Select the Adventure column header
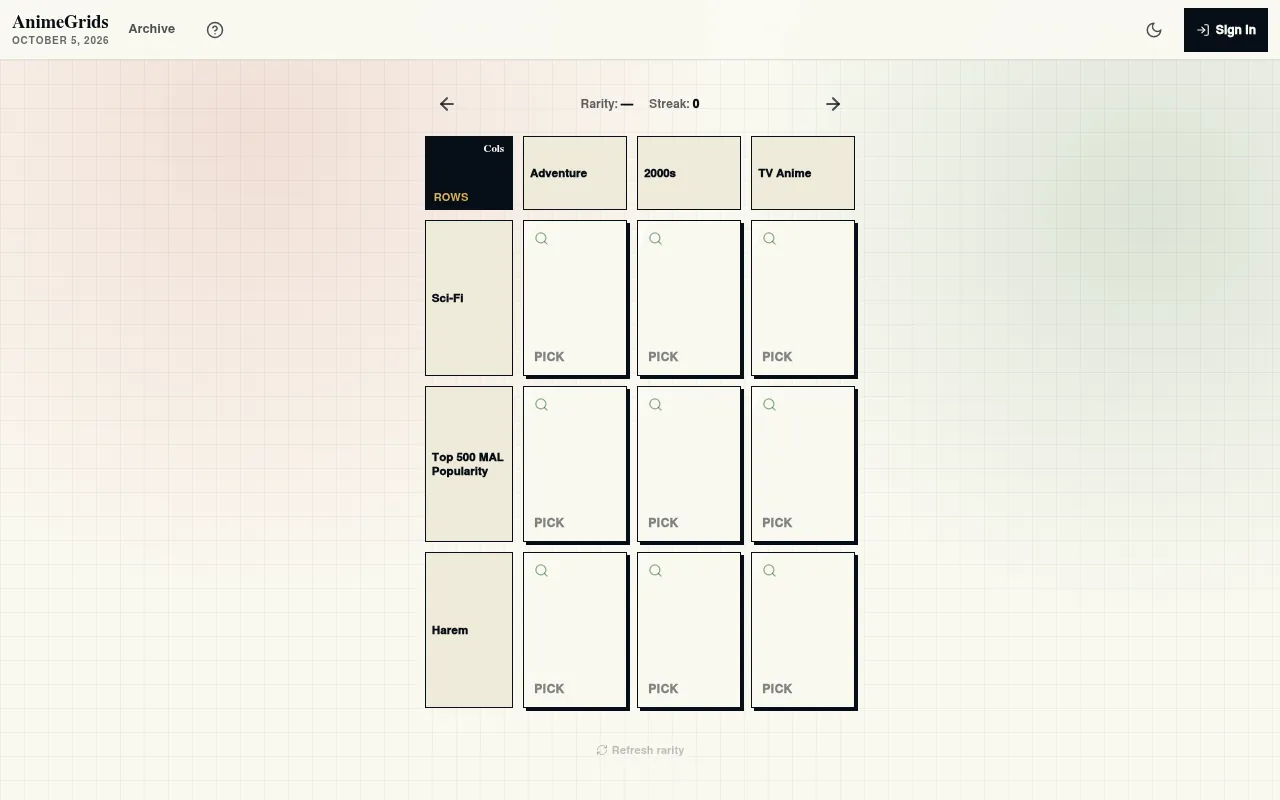The width and height of the screenshot is (1280, 800). pyautogui.click(x=575, y=173)
